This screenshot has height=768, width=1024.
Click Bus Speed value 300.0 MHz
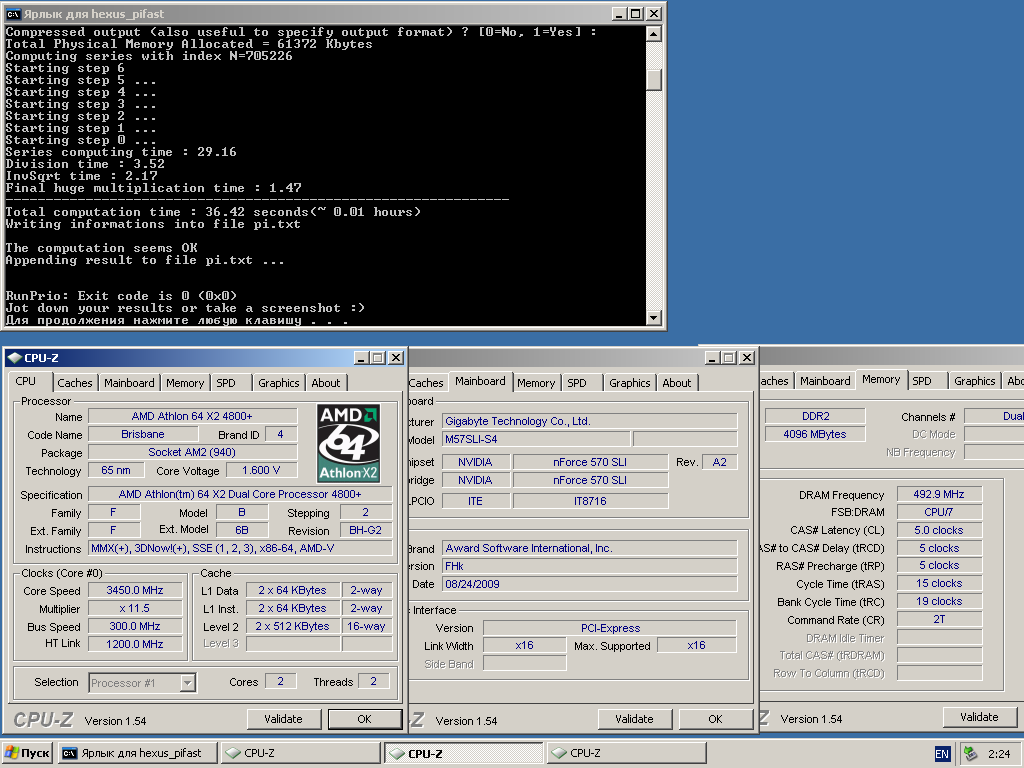tap(135, 626)
